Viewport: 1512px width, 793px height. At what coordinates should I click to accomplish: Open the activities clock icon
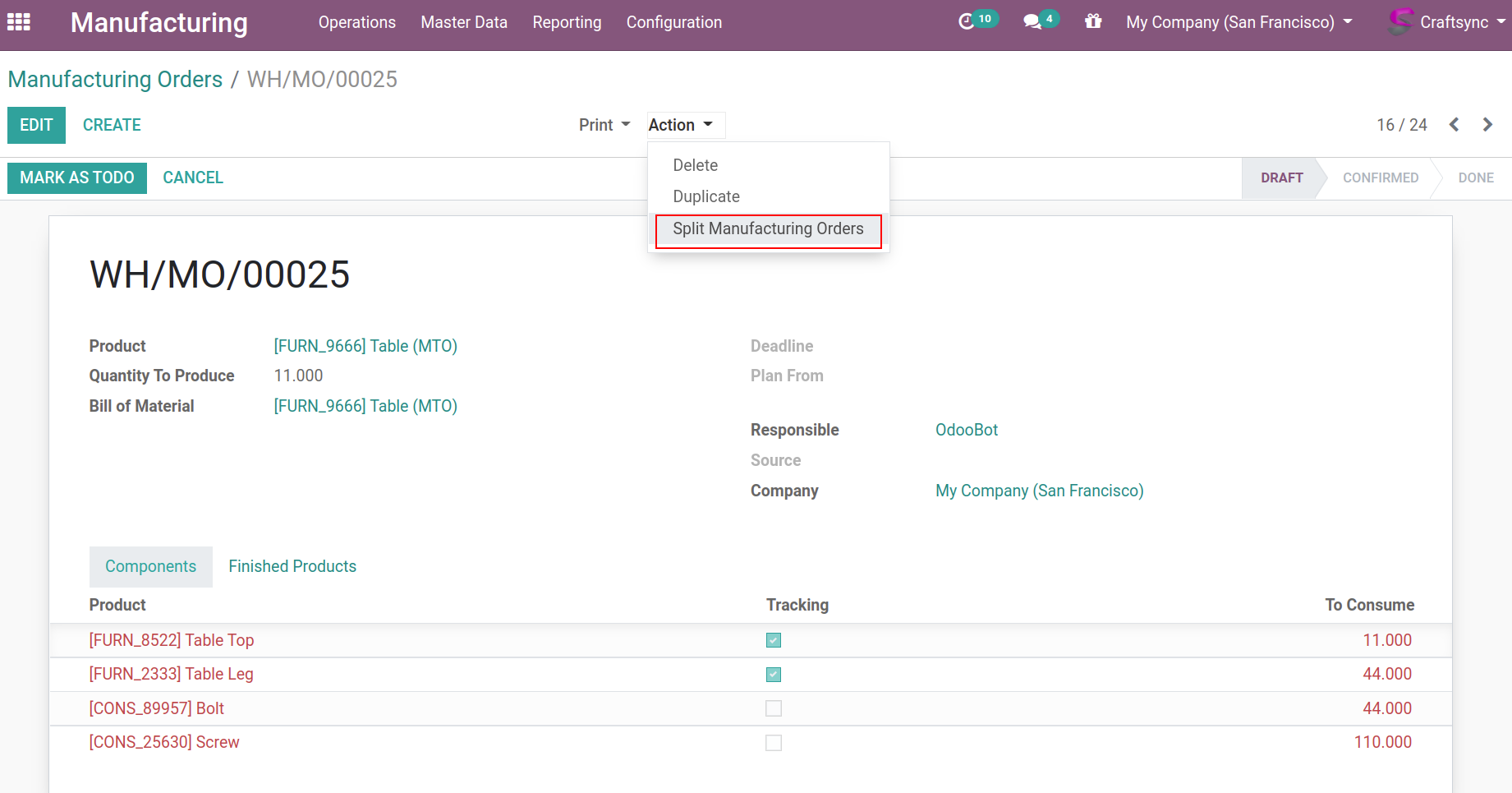pos(967,22)
